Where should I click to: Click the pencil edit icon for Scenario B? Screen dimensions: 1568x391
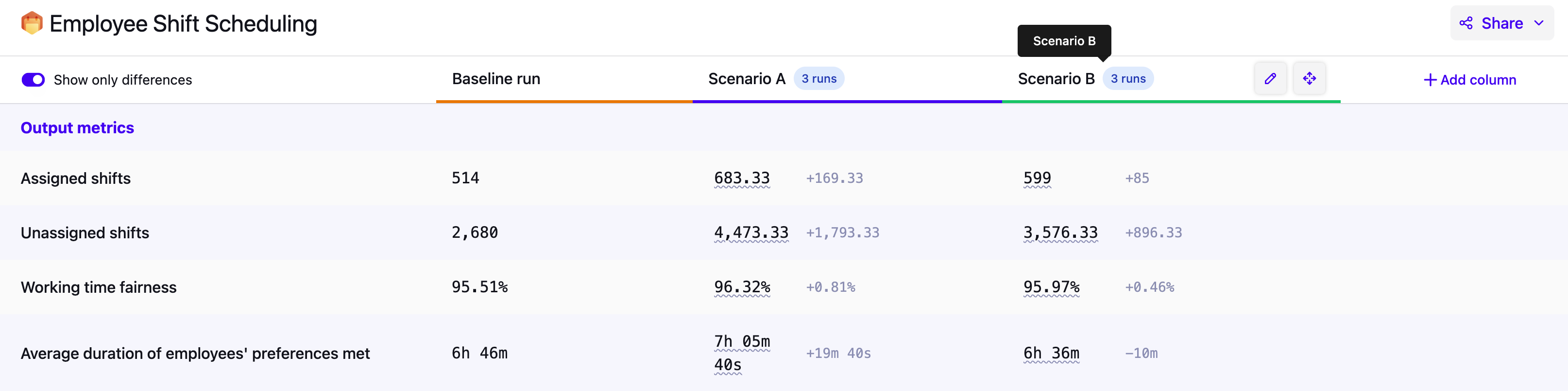coord(1270,79)
